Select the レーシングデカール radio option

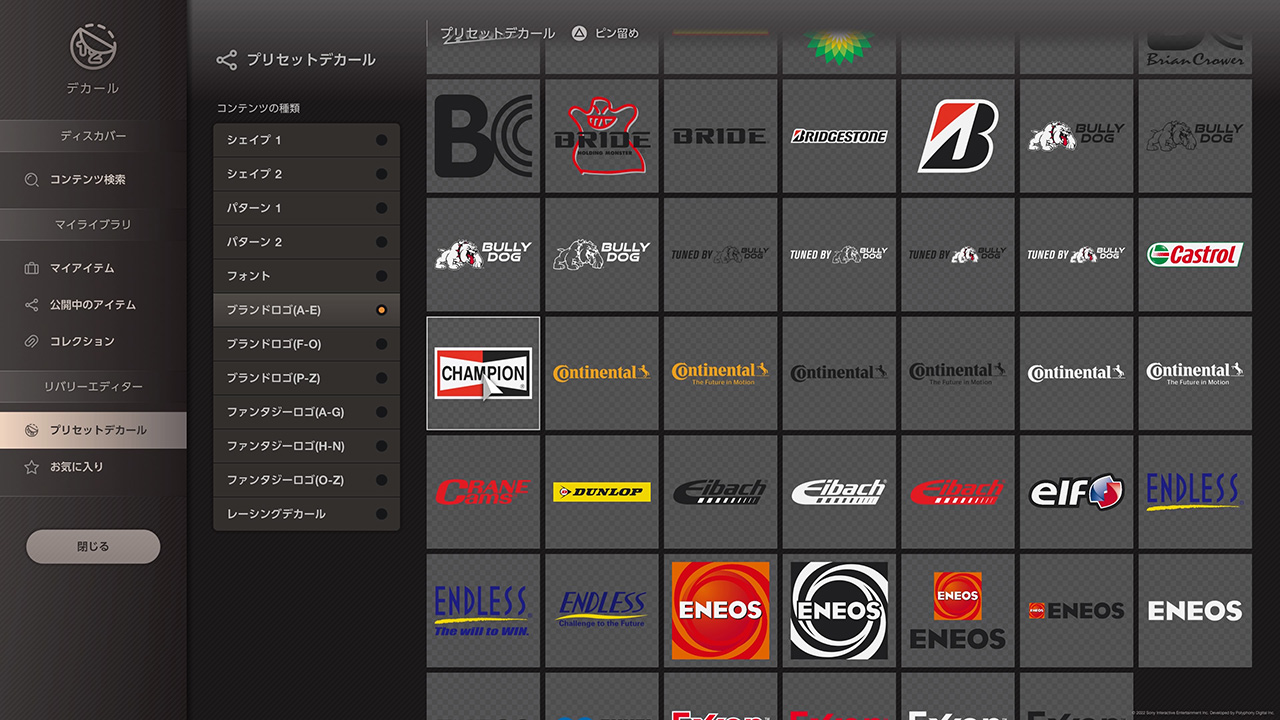381,514
